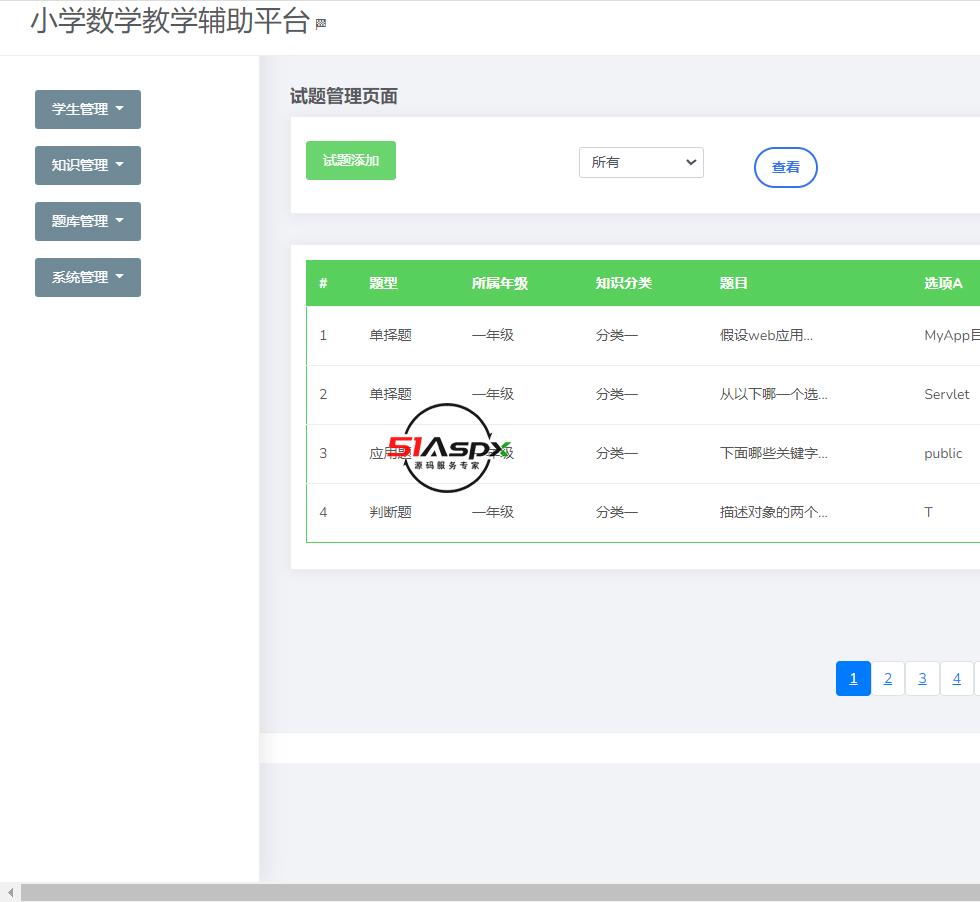Expand the 知识管理 sidebar menu
This screenshot has width=980, height=902.
point(87,165)
